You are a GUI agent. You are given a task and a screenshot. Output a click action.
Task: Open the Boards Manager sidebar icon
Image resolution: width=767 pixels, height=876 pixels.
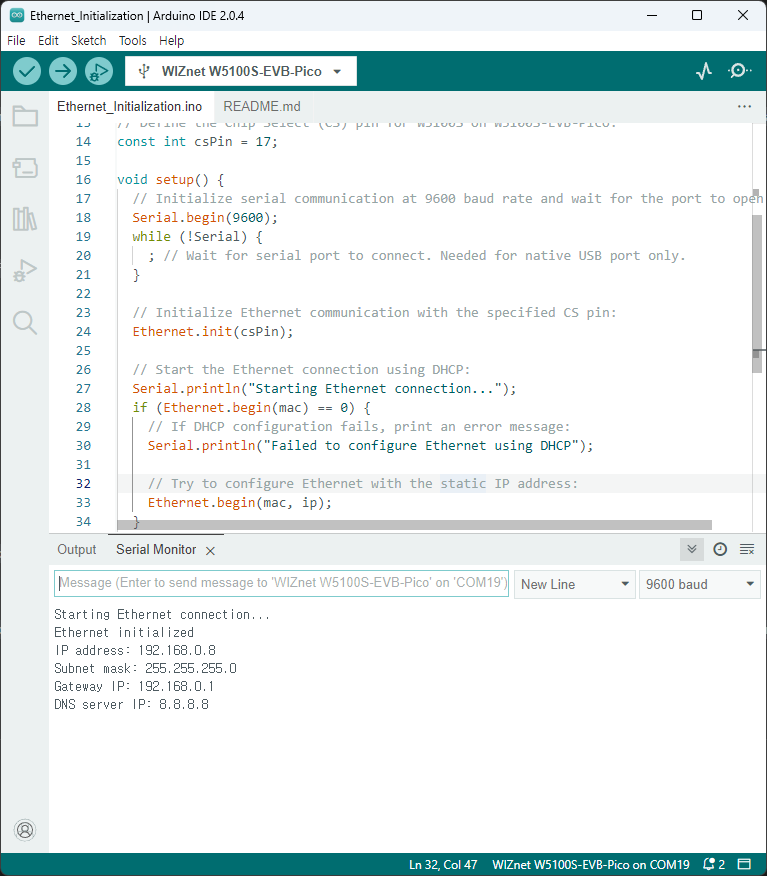point(25,168)
